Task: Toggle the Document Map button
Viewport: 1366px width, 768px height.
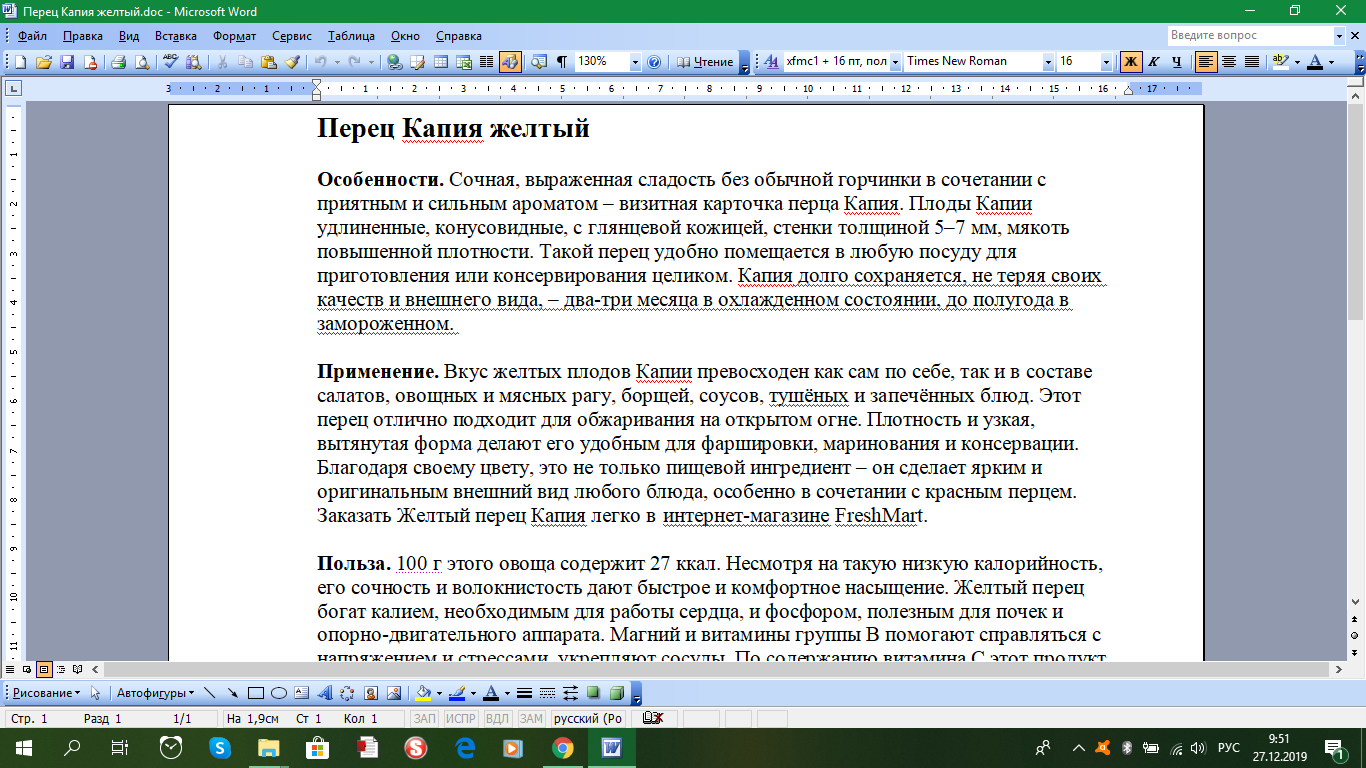Action: (x=538, y=61)
